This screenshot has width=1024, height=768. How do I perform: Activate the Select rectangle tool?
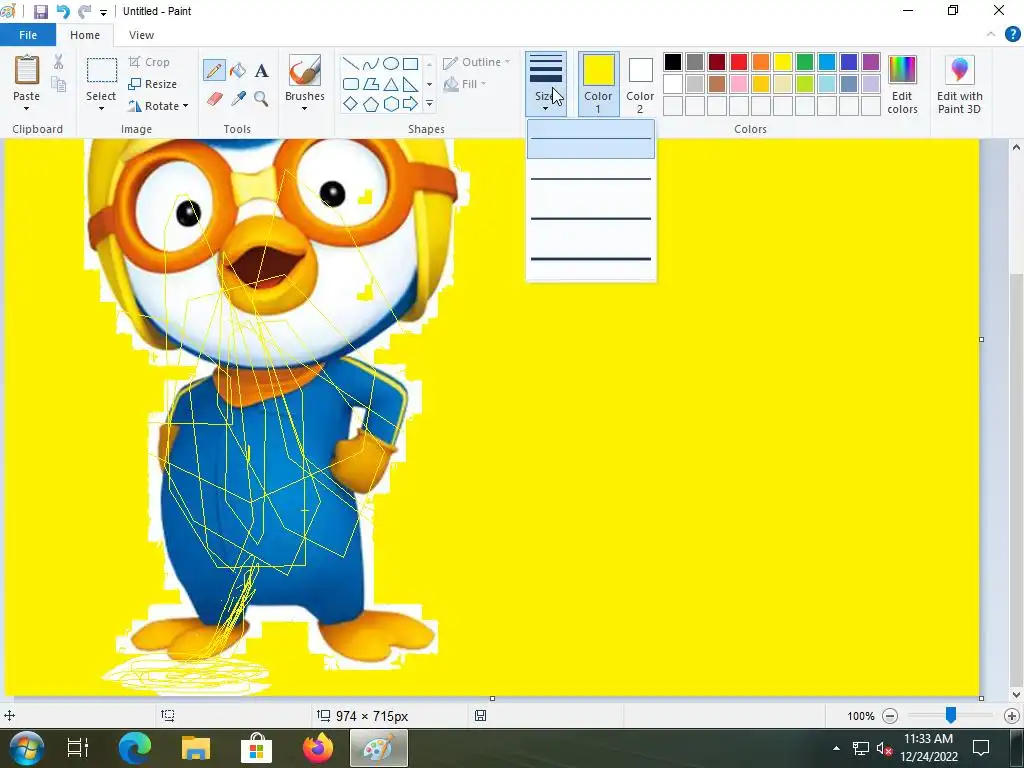coord(102,70)
